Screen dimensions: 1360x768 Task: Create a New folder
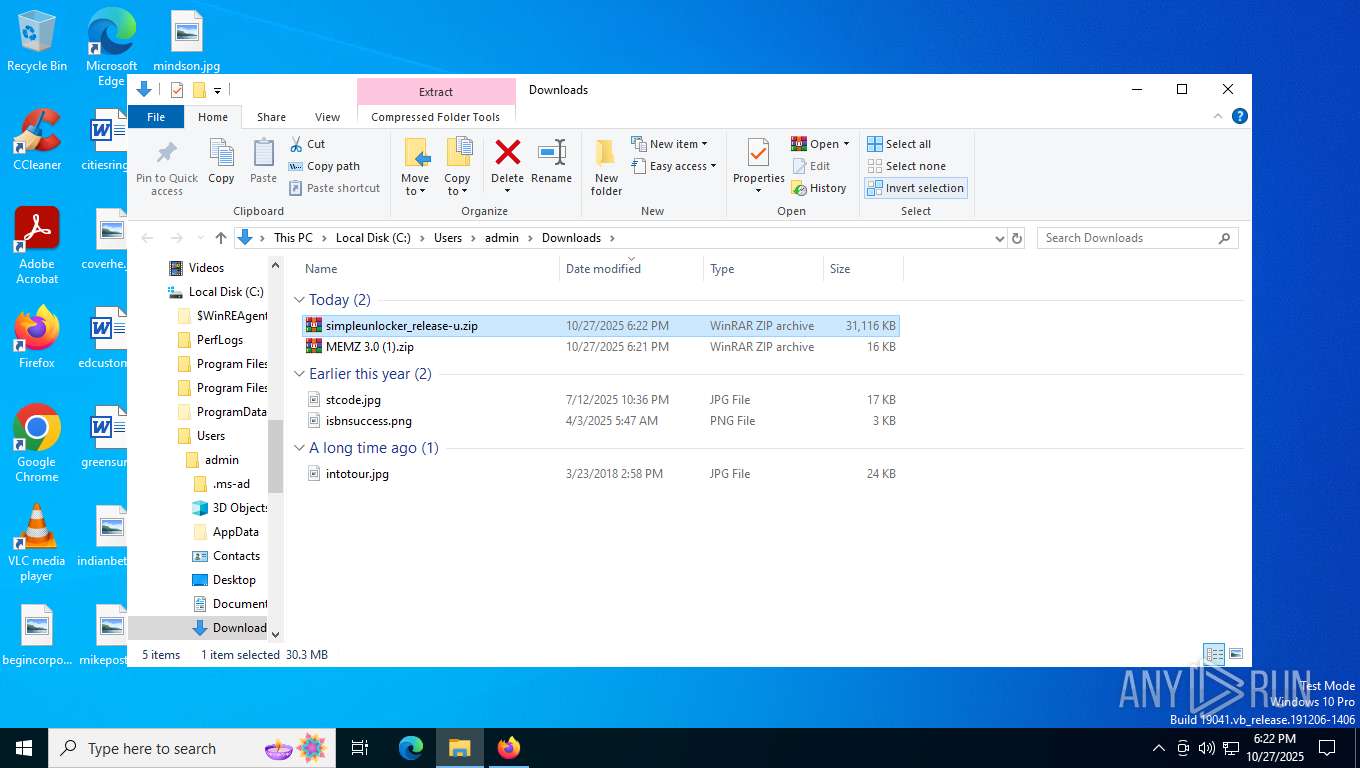[606, 167]
